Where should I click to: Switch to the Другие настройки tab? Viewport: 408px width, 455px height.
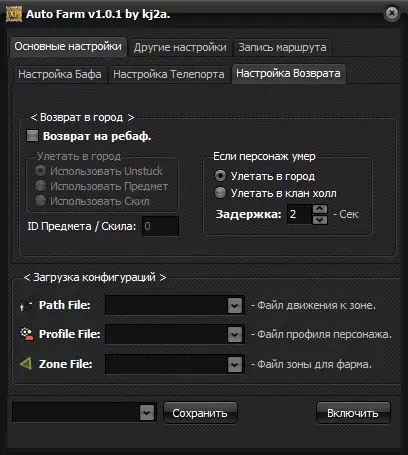pos(180,47)
